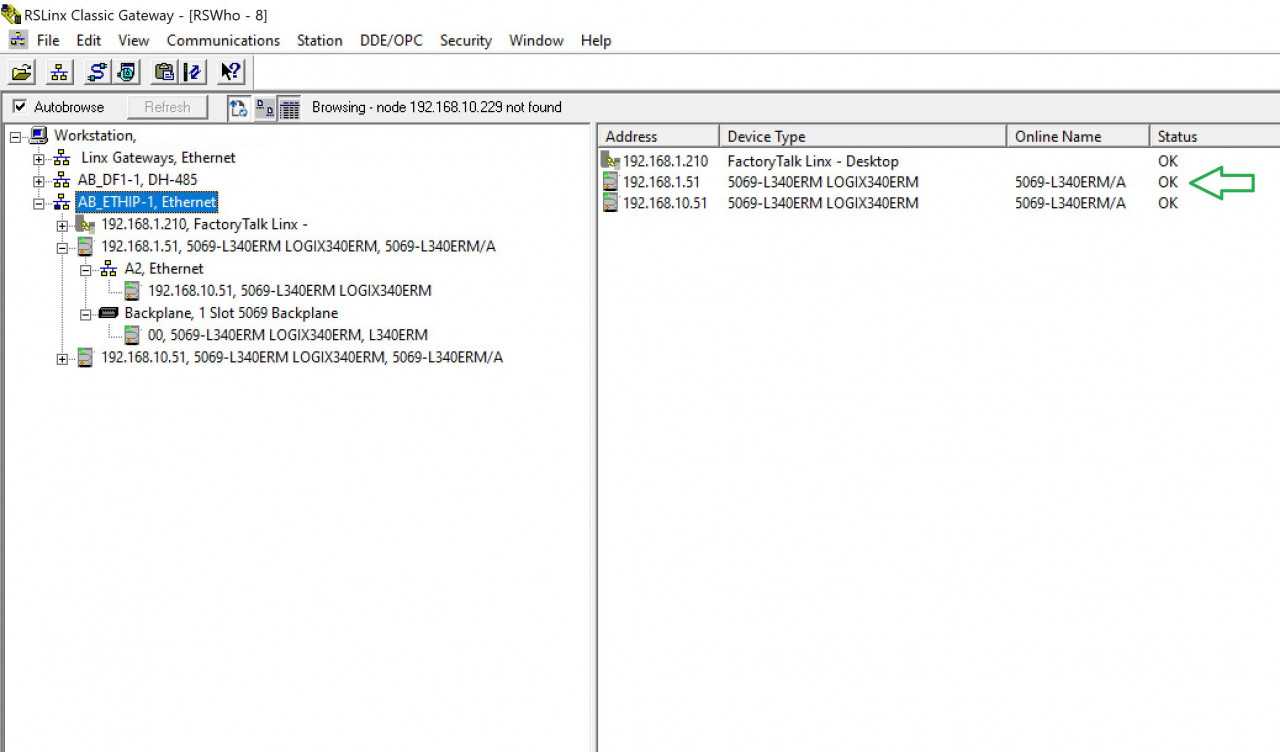Click the "Browsing - node 192.168.10.229 not found" status text
Screen dimensions: 1280x752
click(437, 107)
